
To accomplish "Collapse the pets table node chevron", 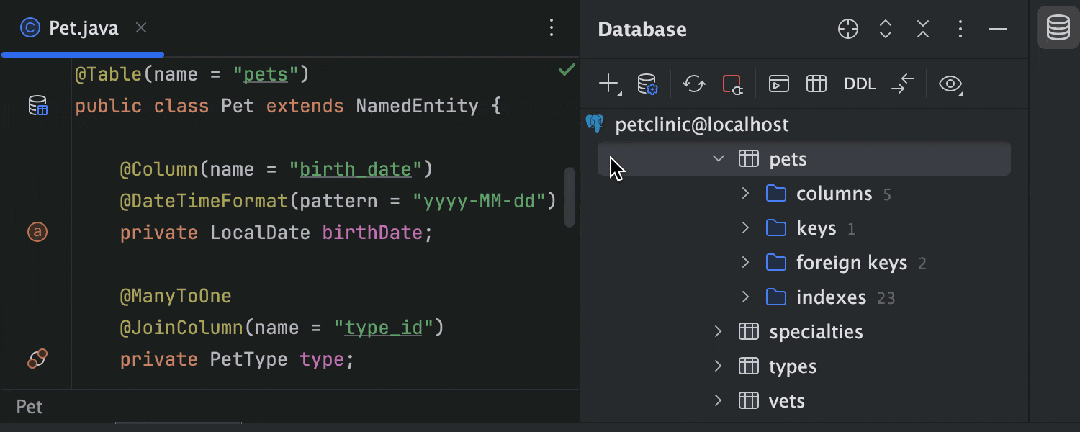I will click(x=718, y=159).
